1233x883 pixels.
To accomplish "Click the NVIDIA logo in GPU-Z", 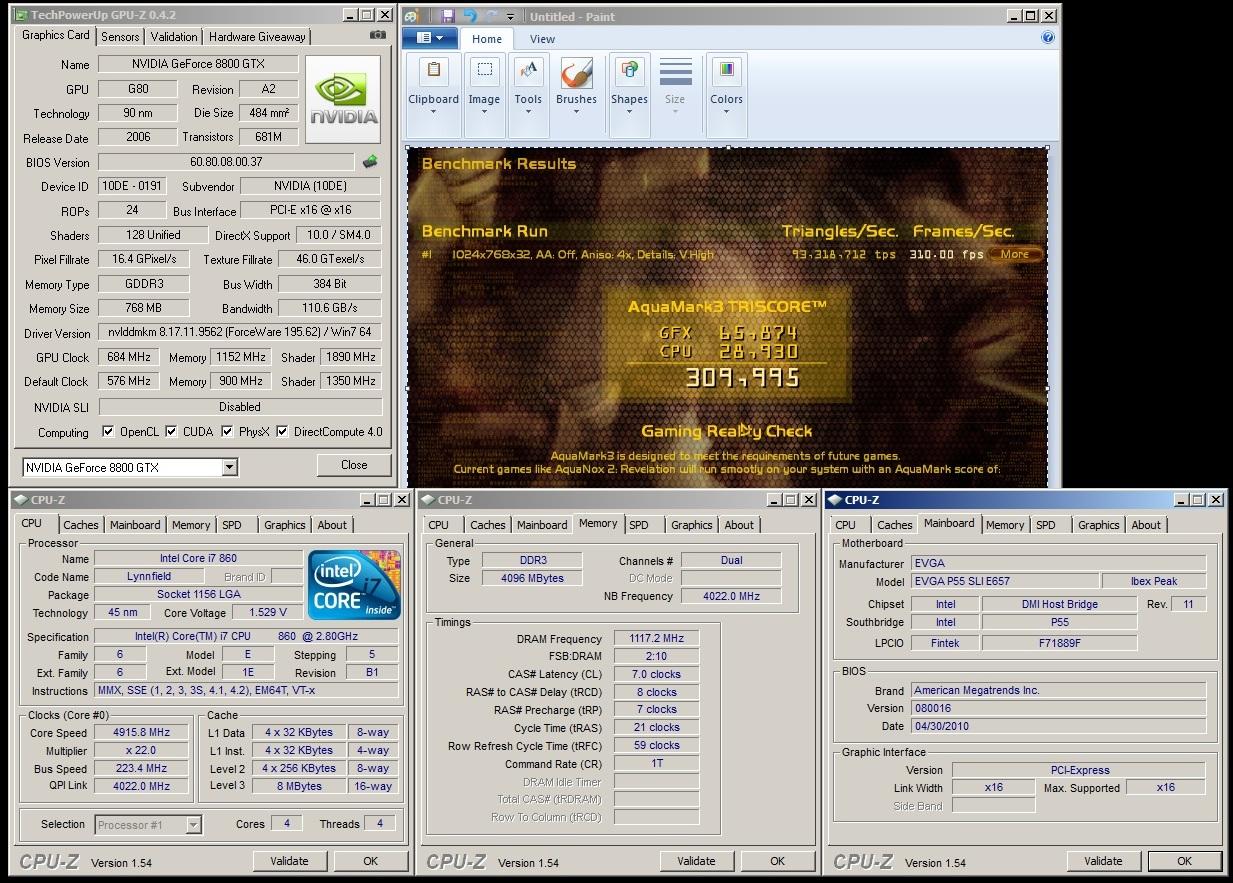I will coord(343,100).
